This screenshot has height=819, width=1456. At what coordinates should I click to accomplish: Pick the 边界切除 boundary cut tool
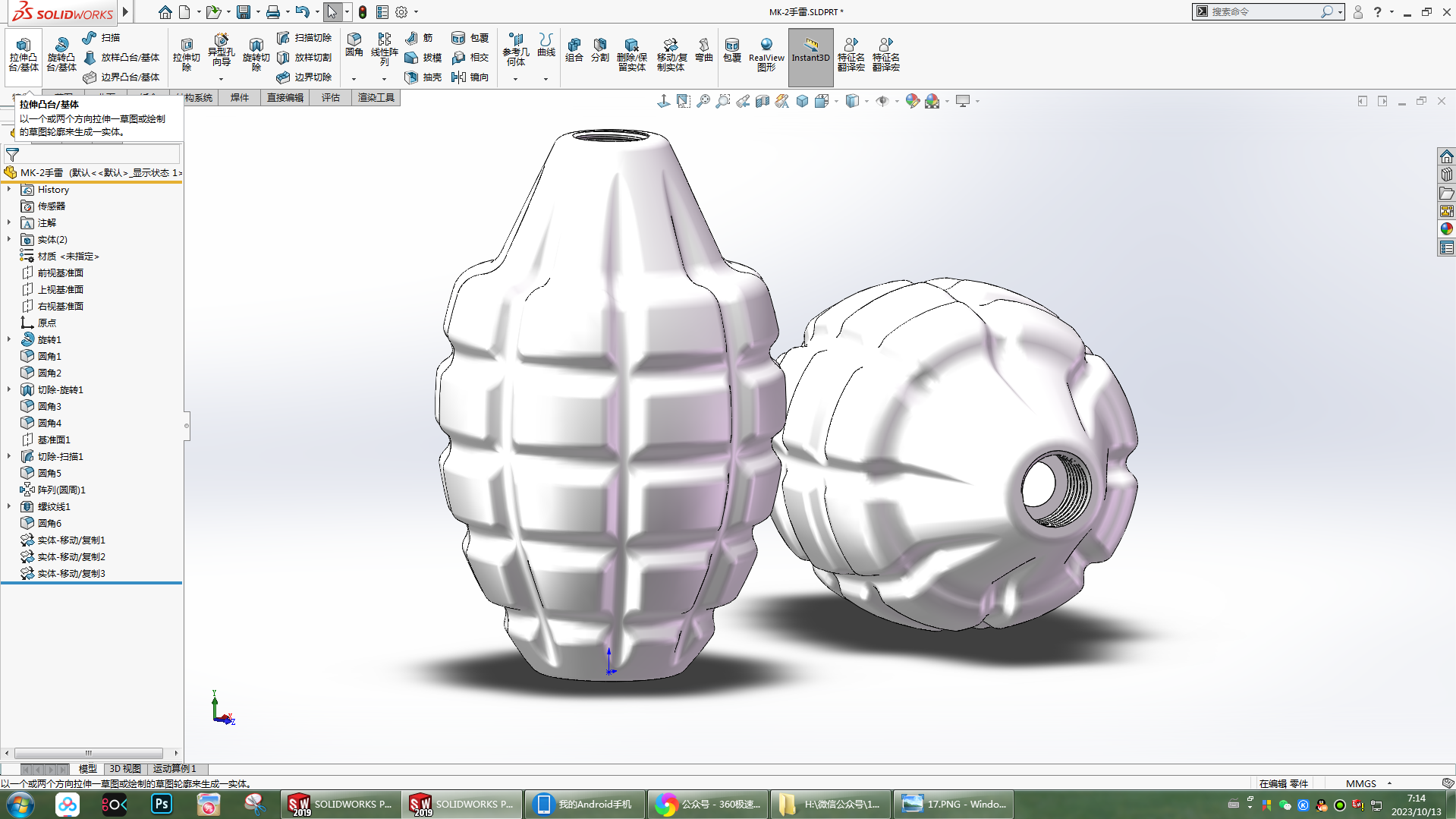(x=304, y=77)
